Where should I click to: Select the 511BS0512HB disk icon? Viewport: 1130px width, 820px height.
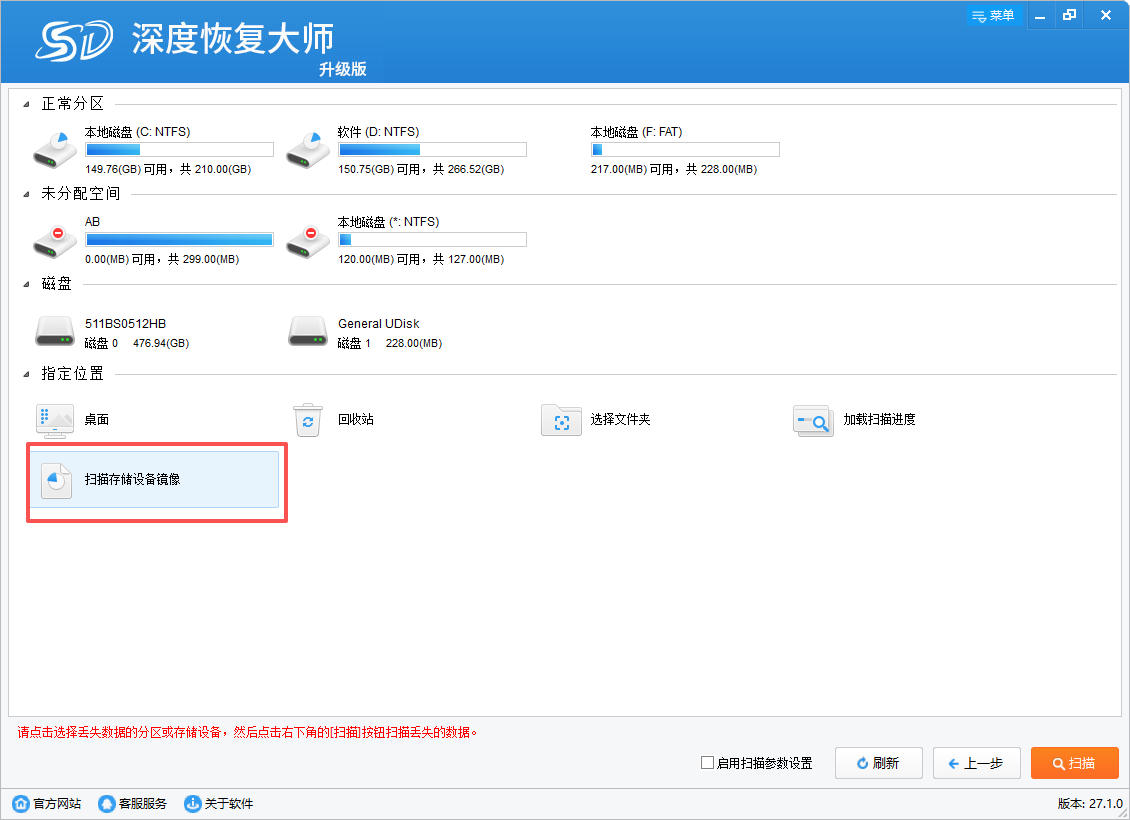point(54,331)
